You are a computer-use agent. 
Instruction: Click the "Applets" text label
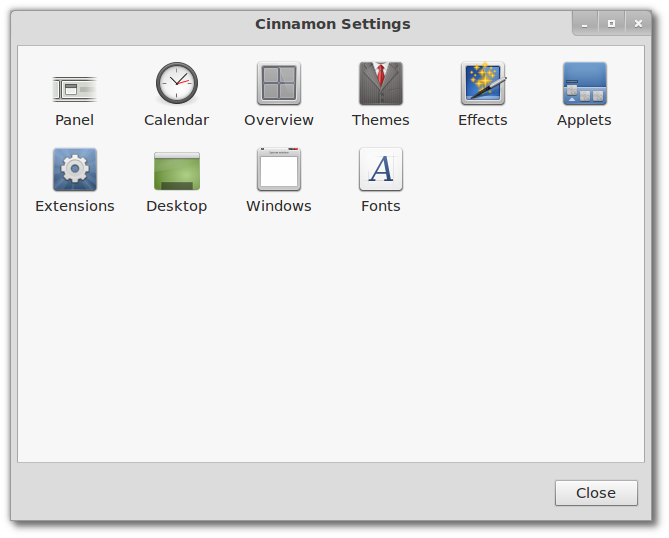pyautogui.click(x=584, y=120)
